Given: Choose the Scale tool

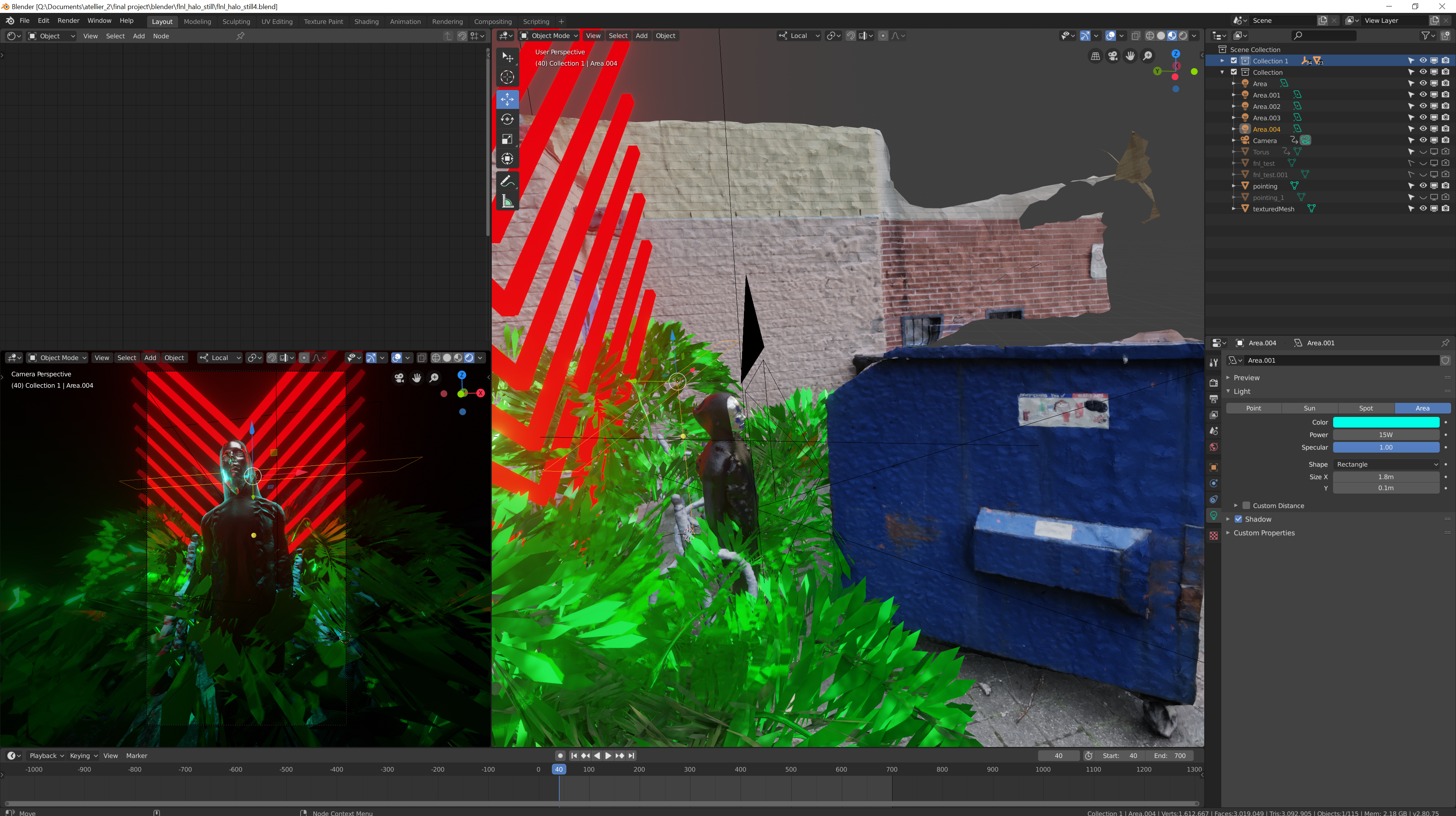Looking at the screenshot, I should 507,139.
